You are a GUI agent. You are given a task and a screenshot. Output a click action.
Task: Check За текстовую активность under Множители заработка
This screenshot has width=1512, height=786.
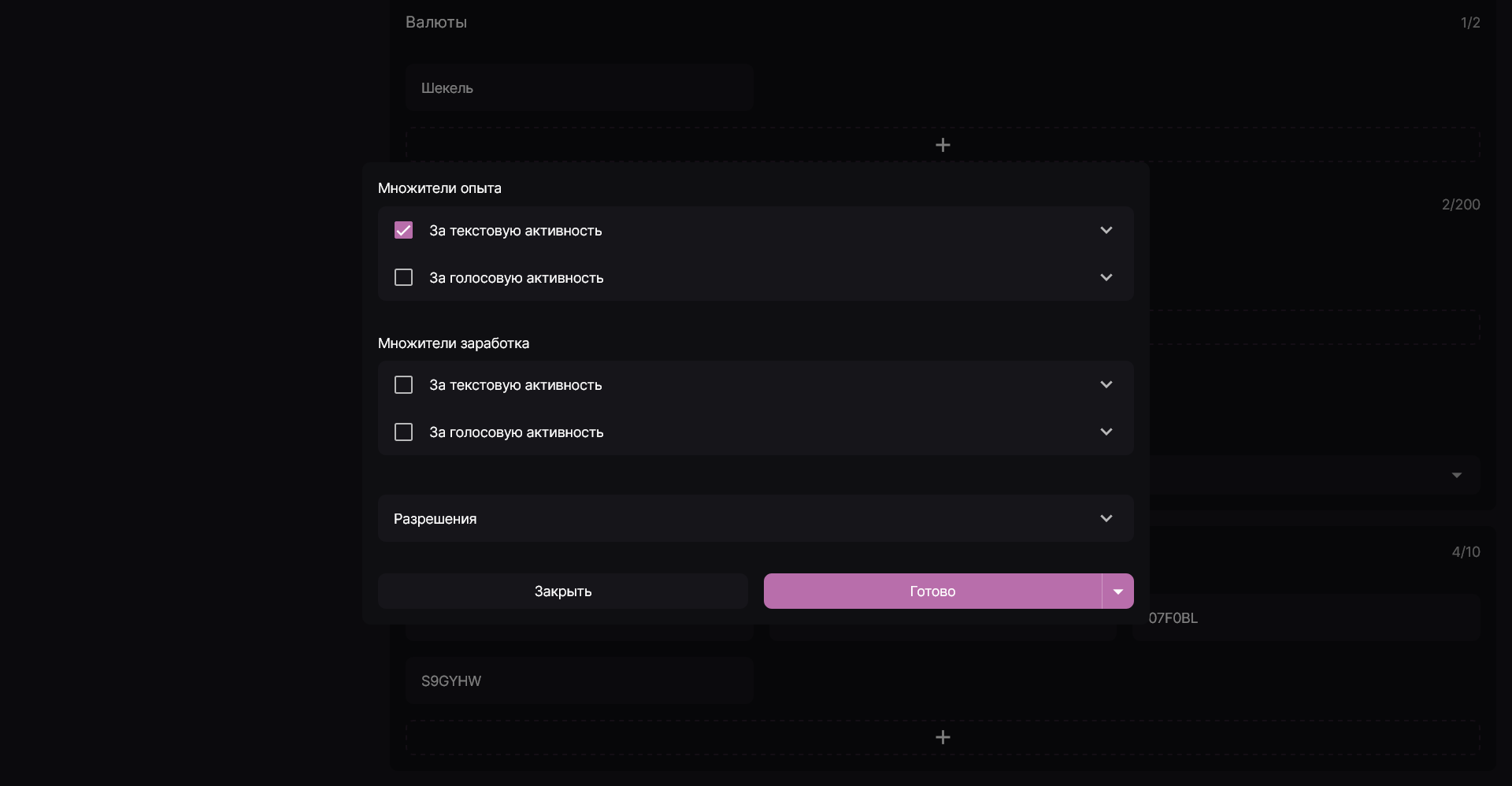(x=403, y=384)
